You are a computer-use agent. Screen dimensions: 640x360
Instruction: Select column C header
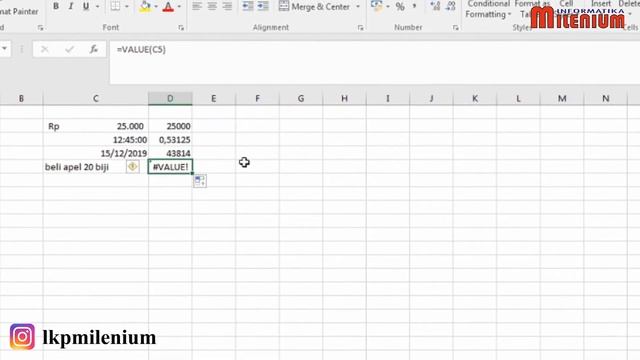(x=96, y=98)
